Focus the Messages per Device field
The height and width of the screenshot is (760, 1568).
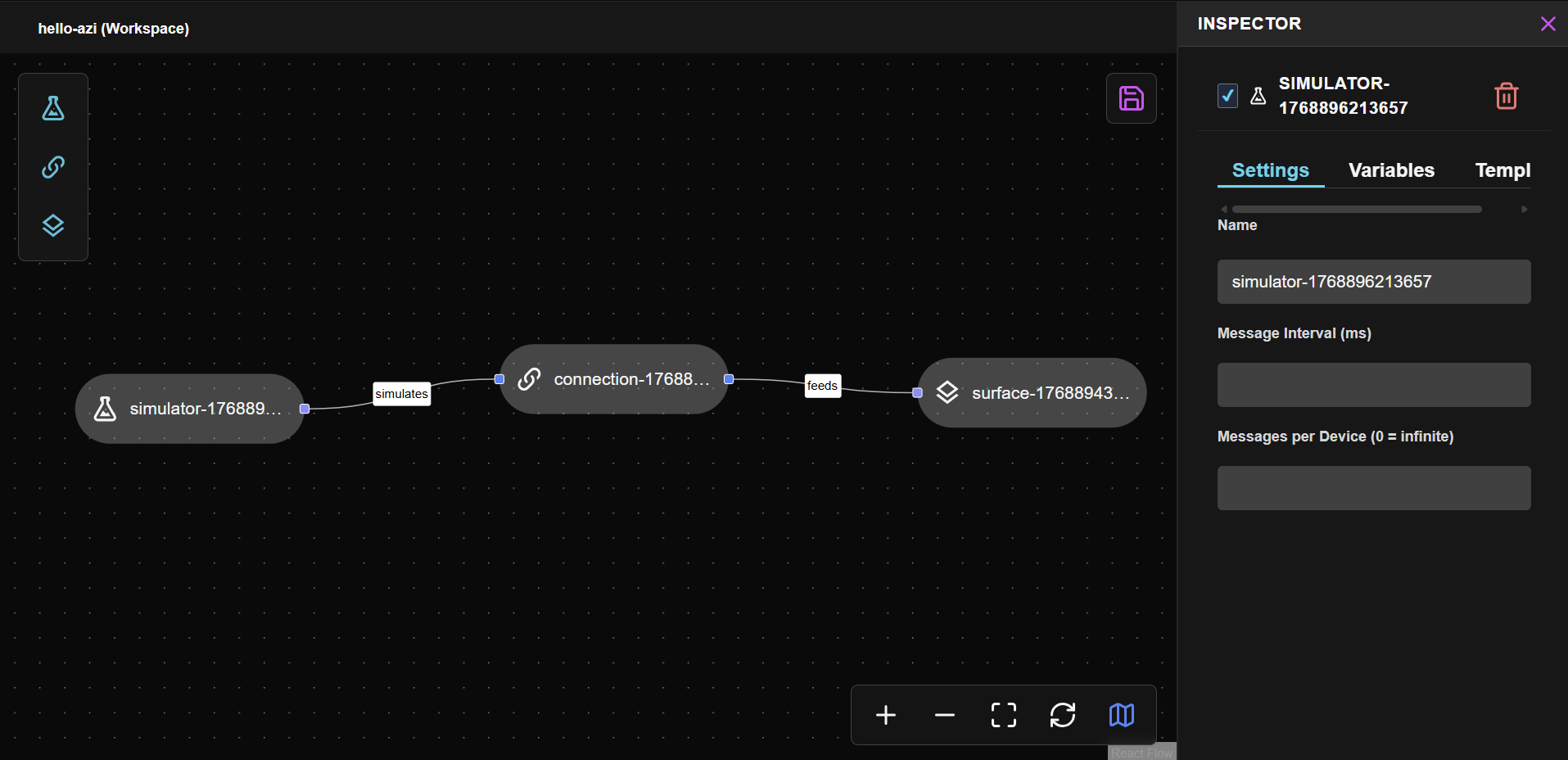pos(1374,488)
